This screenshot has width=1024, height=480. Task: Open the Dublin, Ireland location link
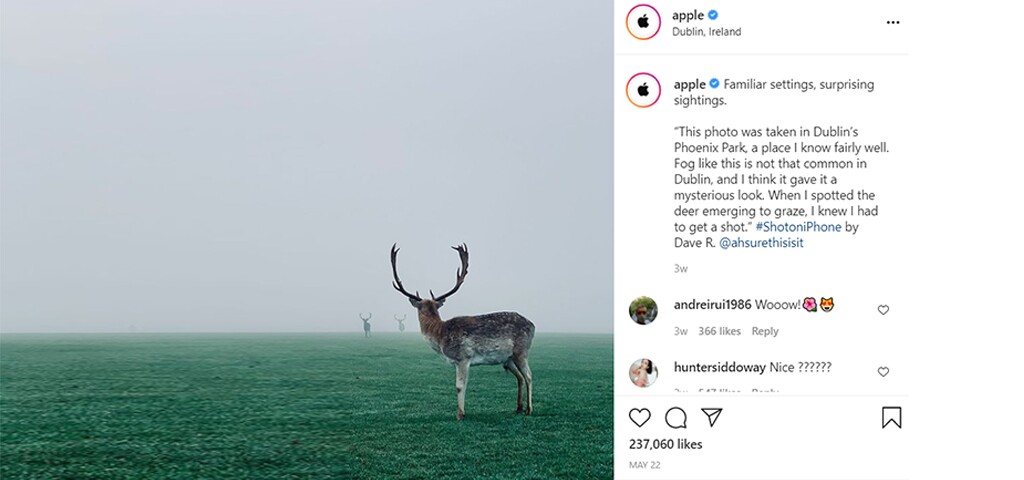pos(707,32)
